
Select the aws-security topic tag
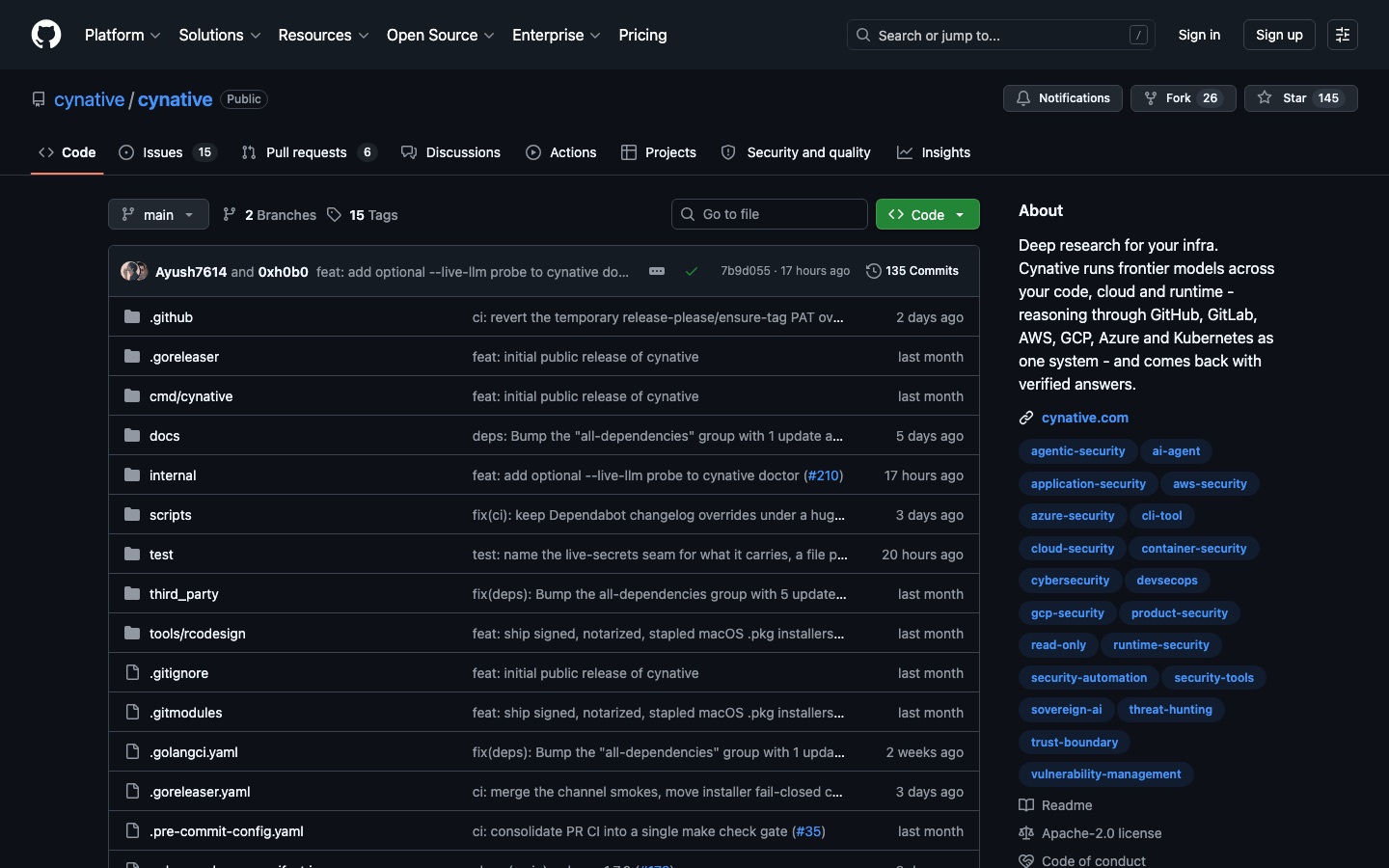pyautogui.click(x=1210, y=484)
